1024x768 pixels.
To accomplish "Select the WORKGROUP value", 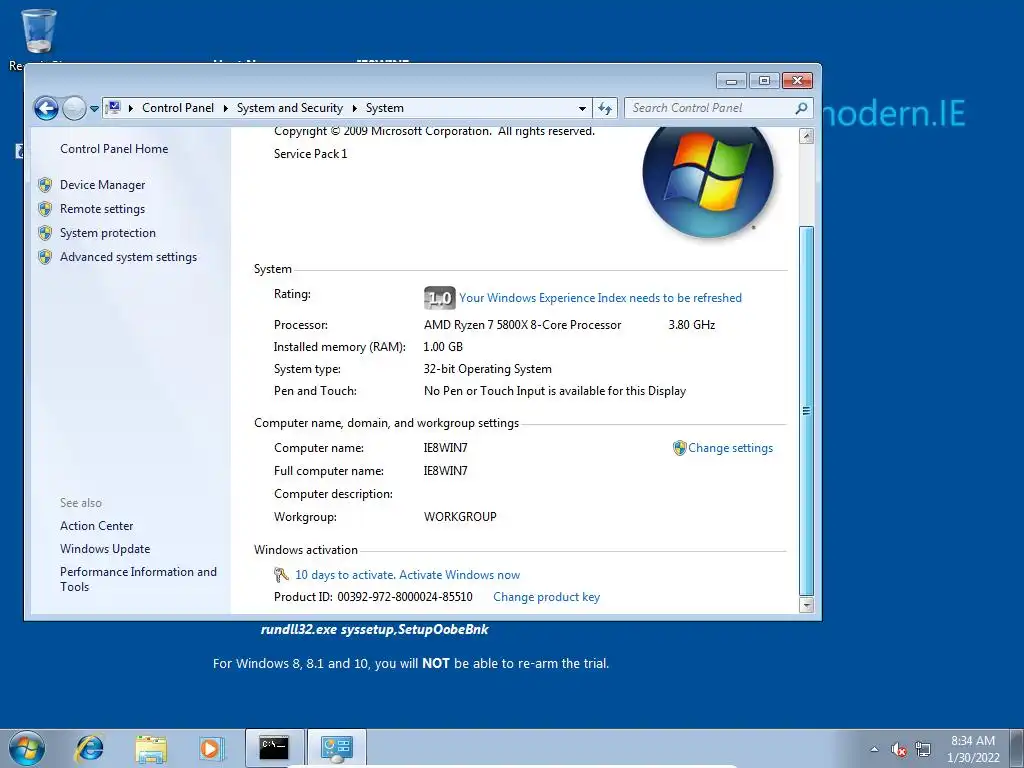I will [460, 517].
